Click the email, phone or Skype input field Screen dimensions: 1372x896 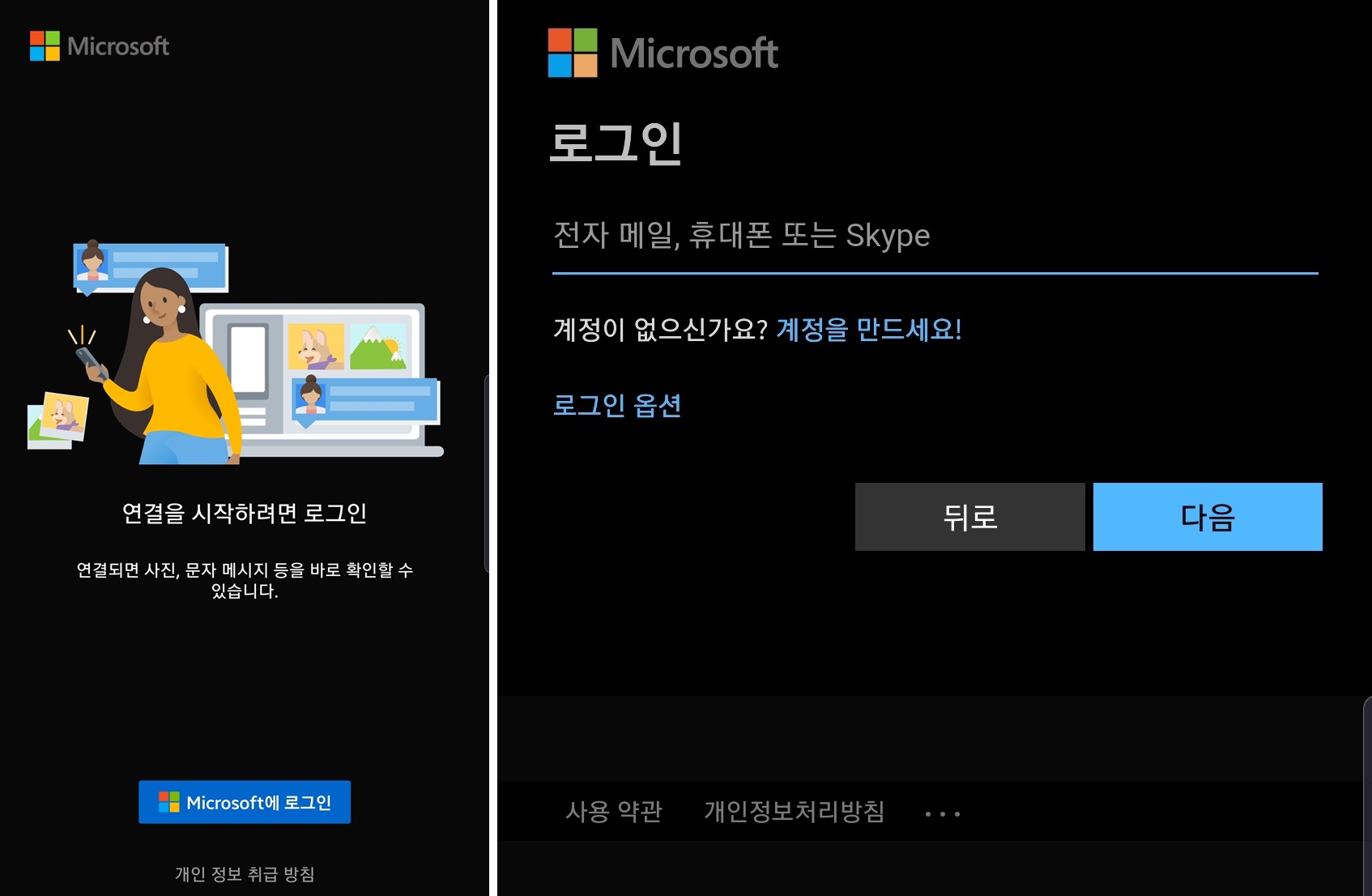[x=935, y=237]
